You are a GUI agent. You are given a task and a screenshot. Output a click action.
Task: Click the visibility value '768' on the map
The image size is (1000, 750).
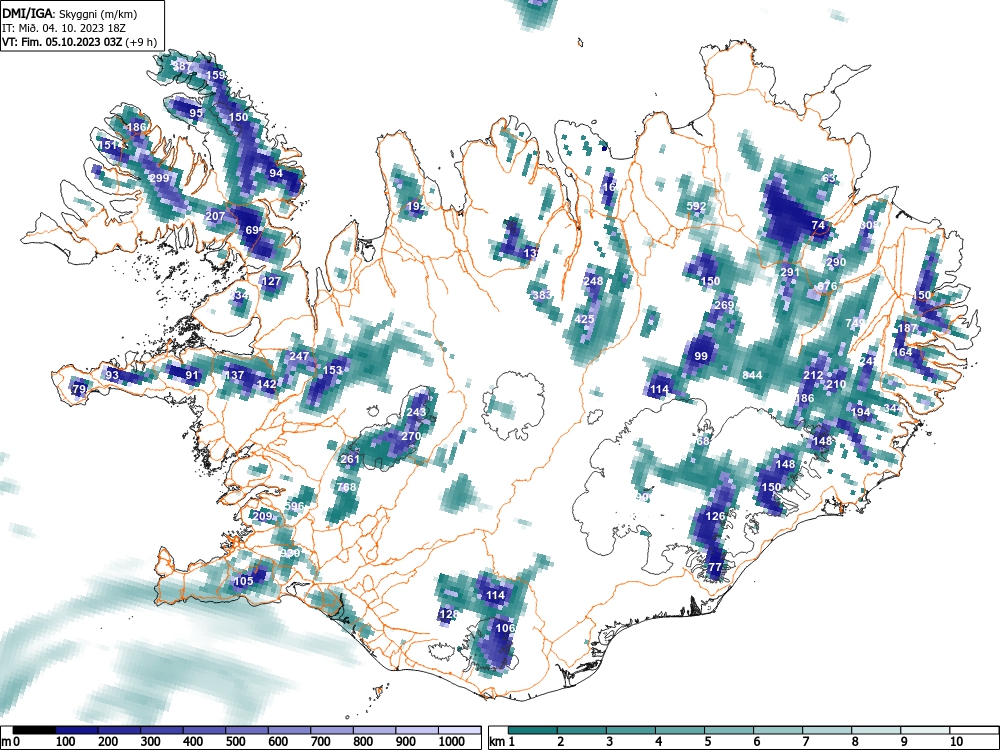pos(346,487)
